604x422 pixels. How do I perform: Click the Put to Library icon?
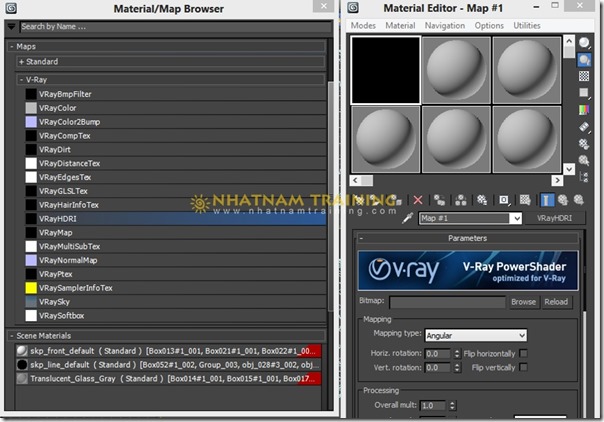point(482,200)
